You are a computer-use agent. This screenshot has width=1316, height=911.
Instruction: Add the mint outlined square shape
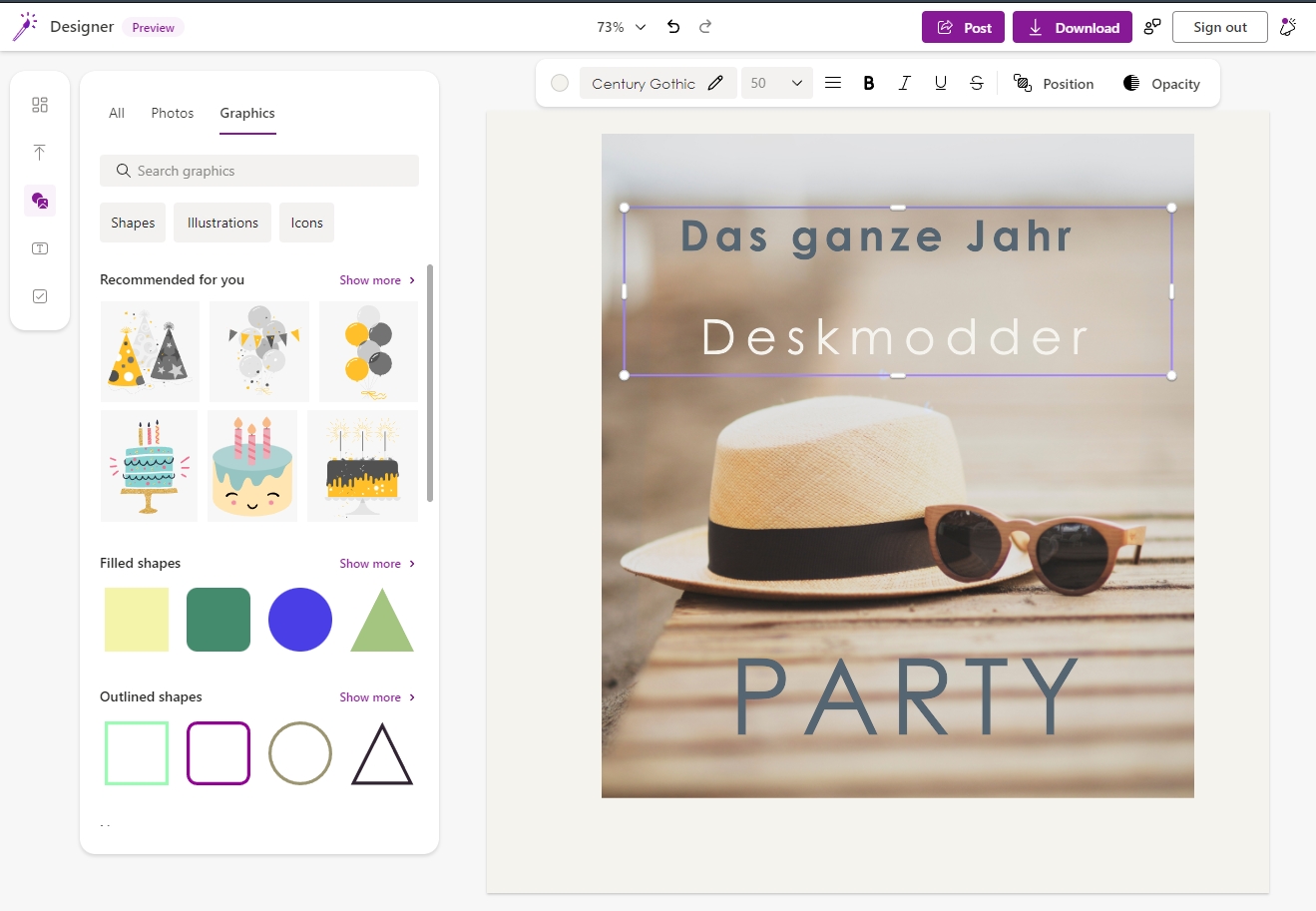tap(137, 753)
